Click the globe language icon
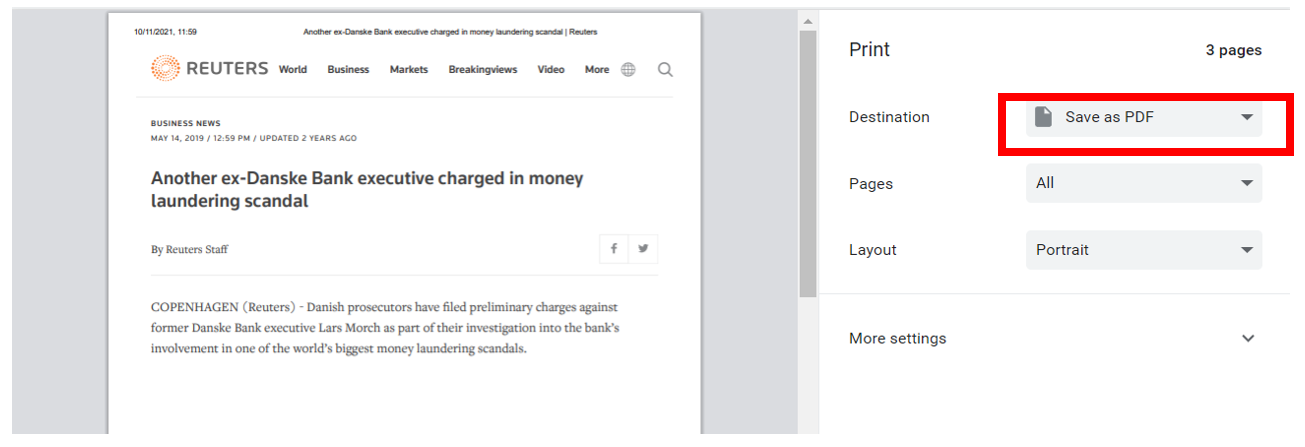This screenshot has width=1305, height=447. point(628,70)
